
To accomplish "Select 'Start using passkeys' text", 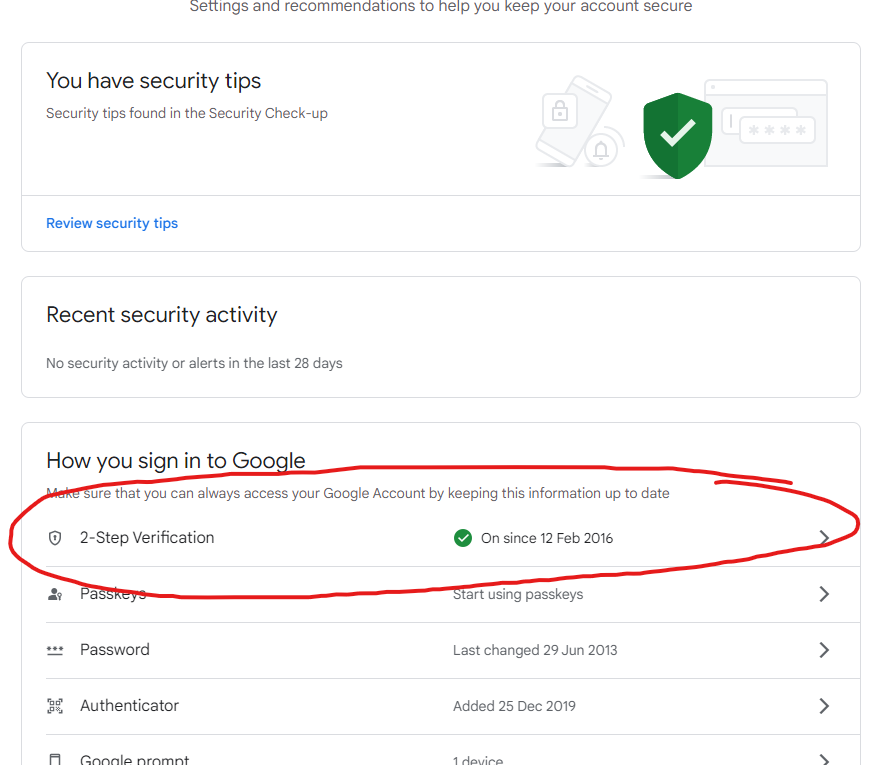I will (518, 594).
